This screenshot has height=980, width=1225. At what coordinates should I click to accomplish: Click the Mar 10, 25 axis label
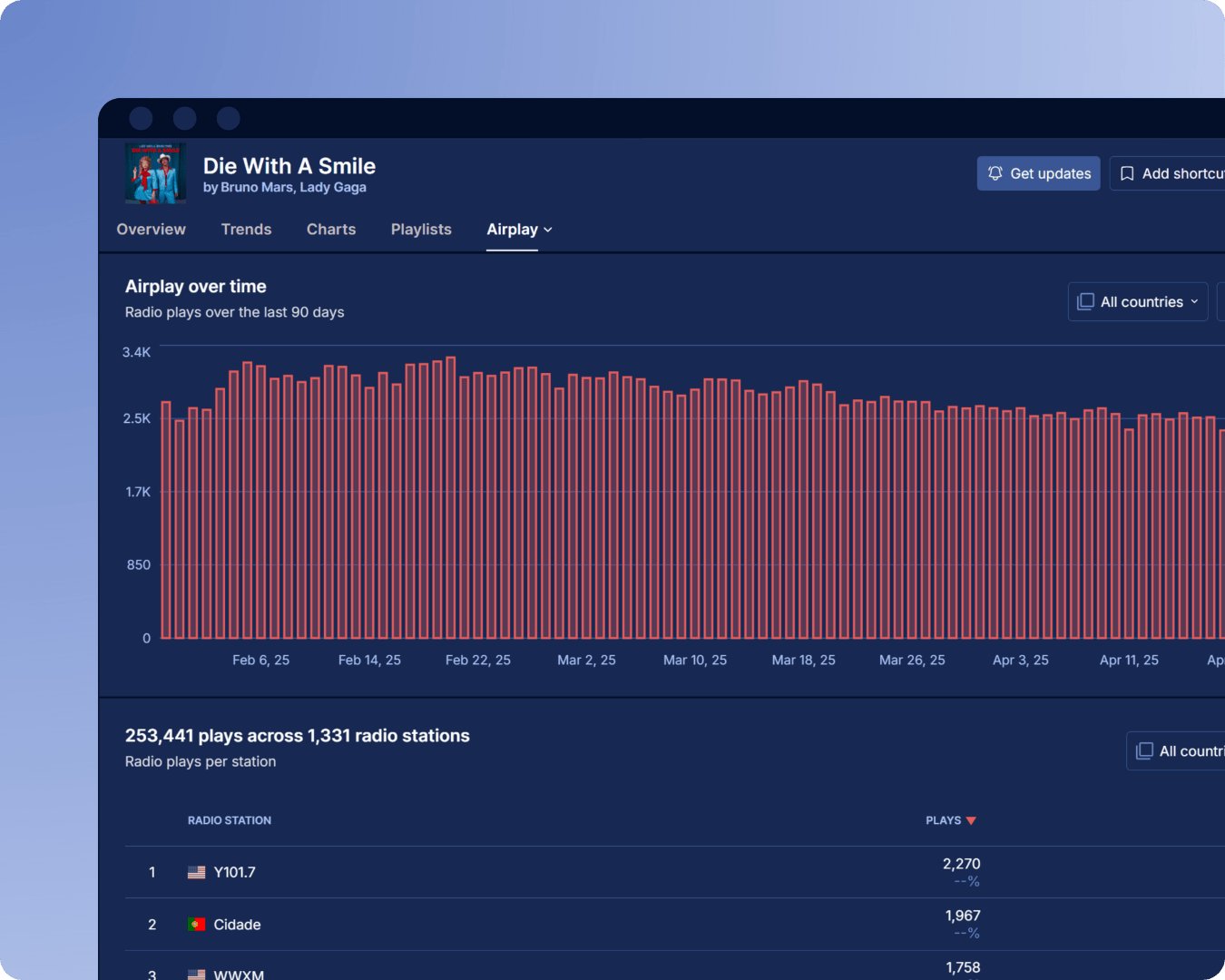pyautogui.click(x=695, y=660)
